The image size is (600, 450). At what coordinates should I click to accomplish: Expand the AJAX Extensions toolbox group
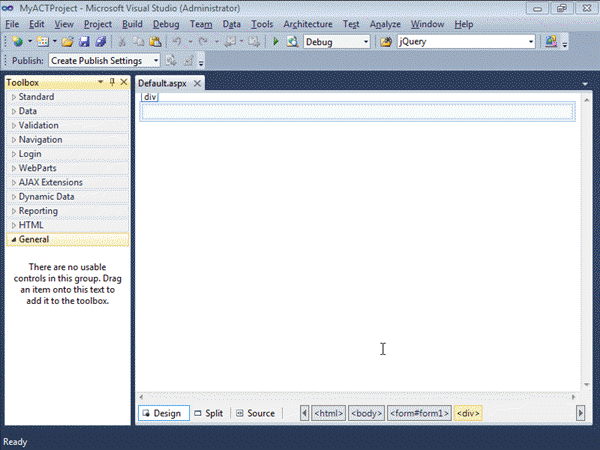pos(13,183)
